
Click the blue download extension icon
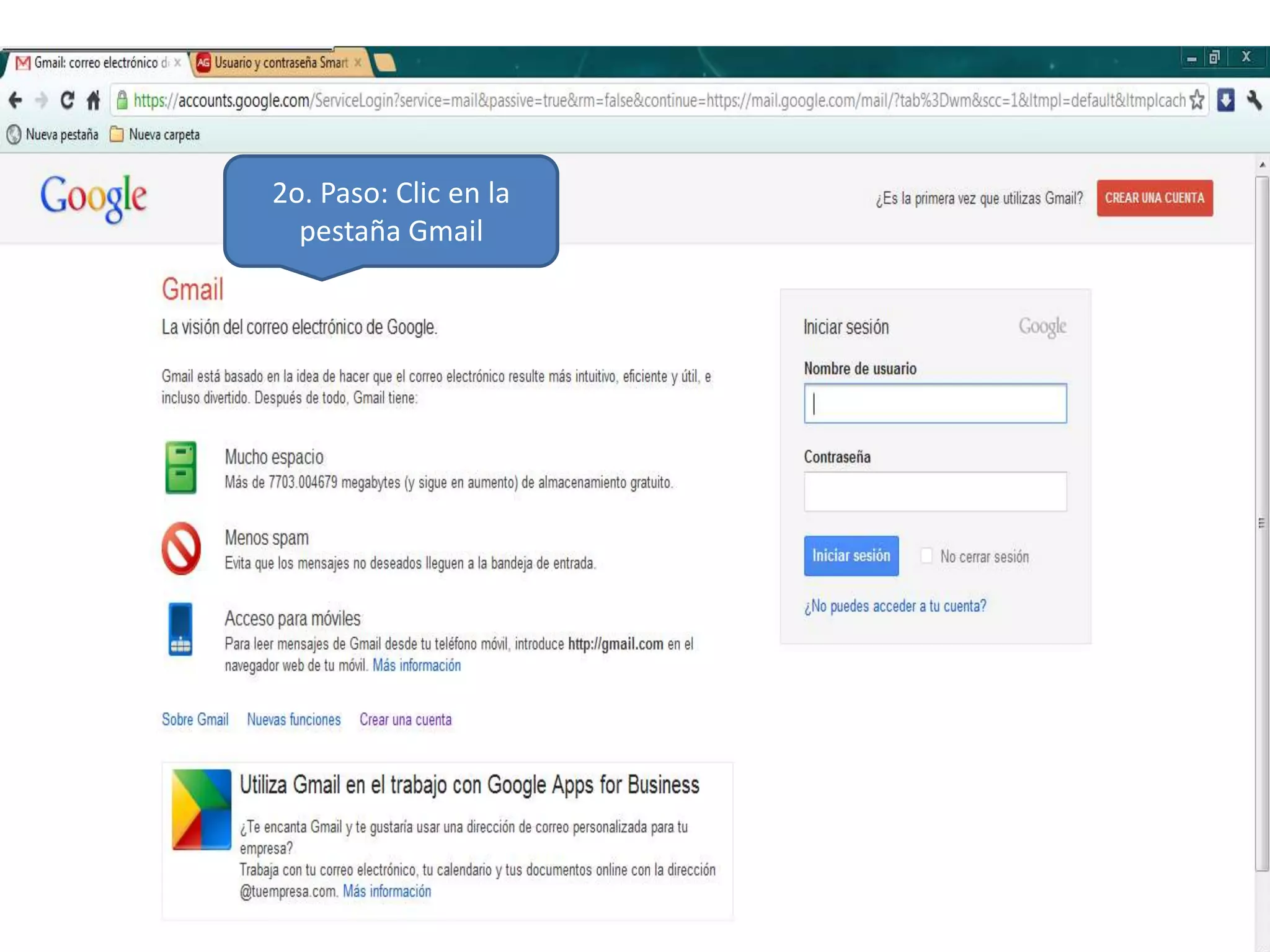[1225, 100]
